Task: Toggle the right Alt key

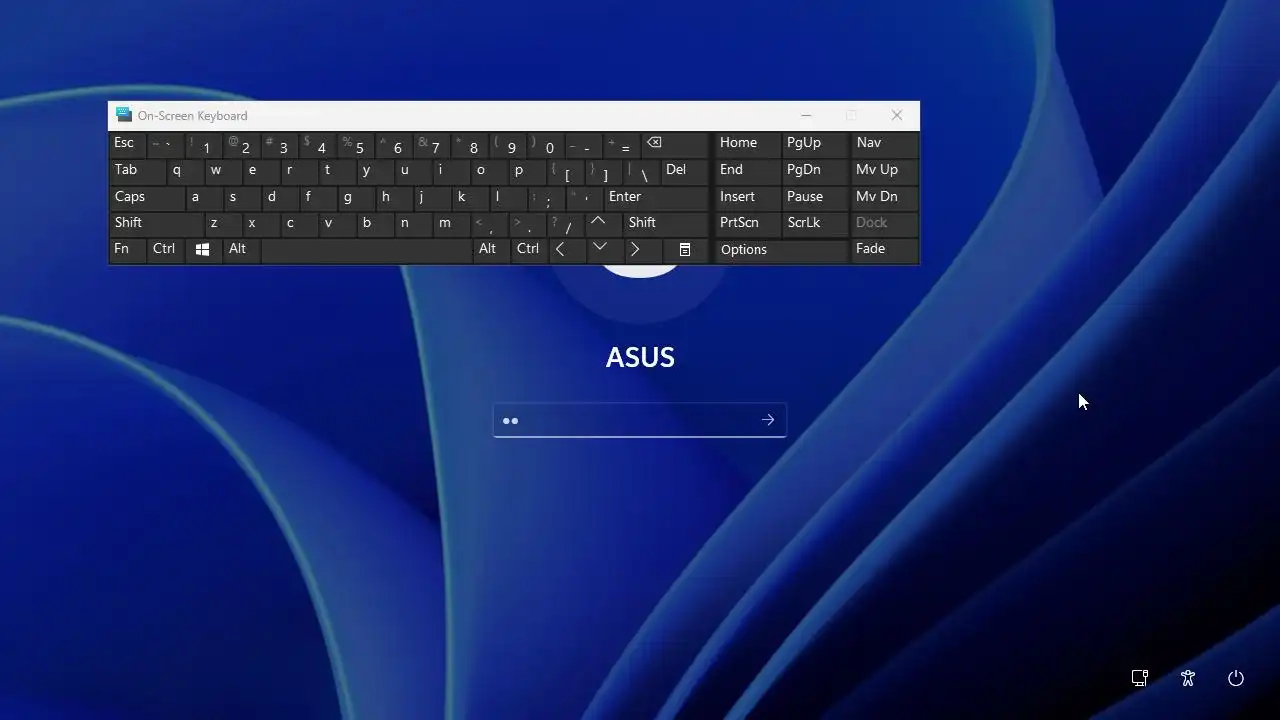Action: pyautogui.click(x=491, y=250)
